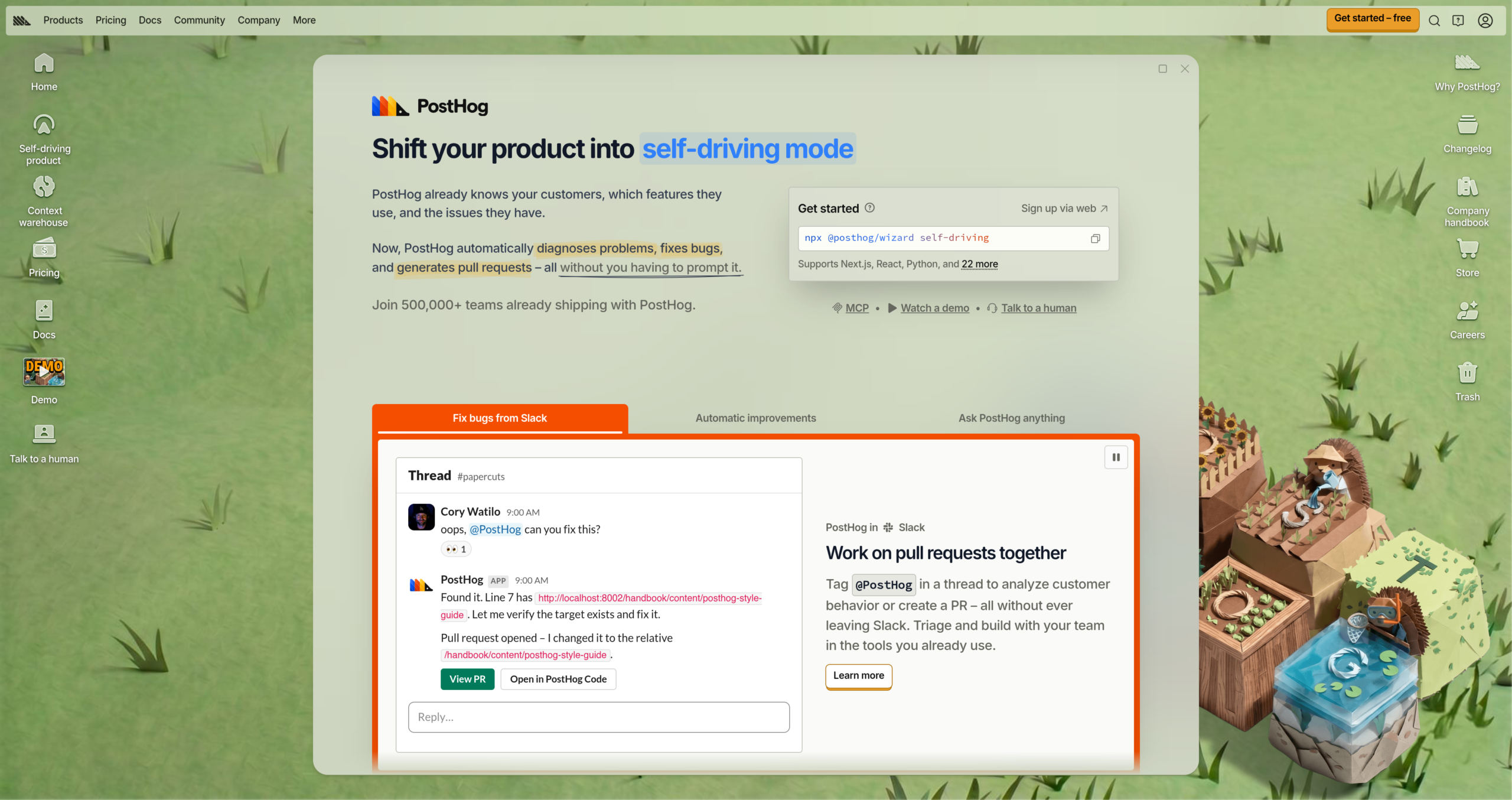Click Talk to a human link under Get started
Viewport: 1512px width, 800px height.
[1038, 308]
